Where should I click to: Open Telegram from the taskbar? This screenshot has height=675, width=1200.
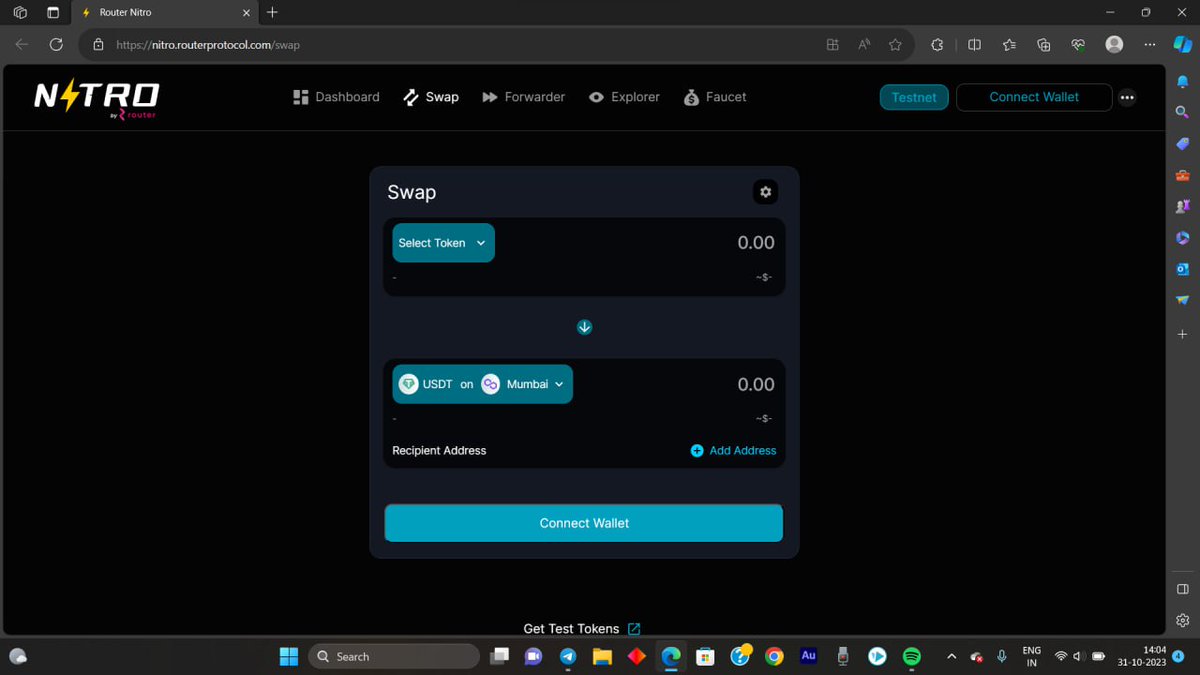point(568,657)
